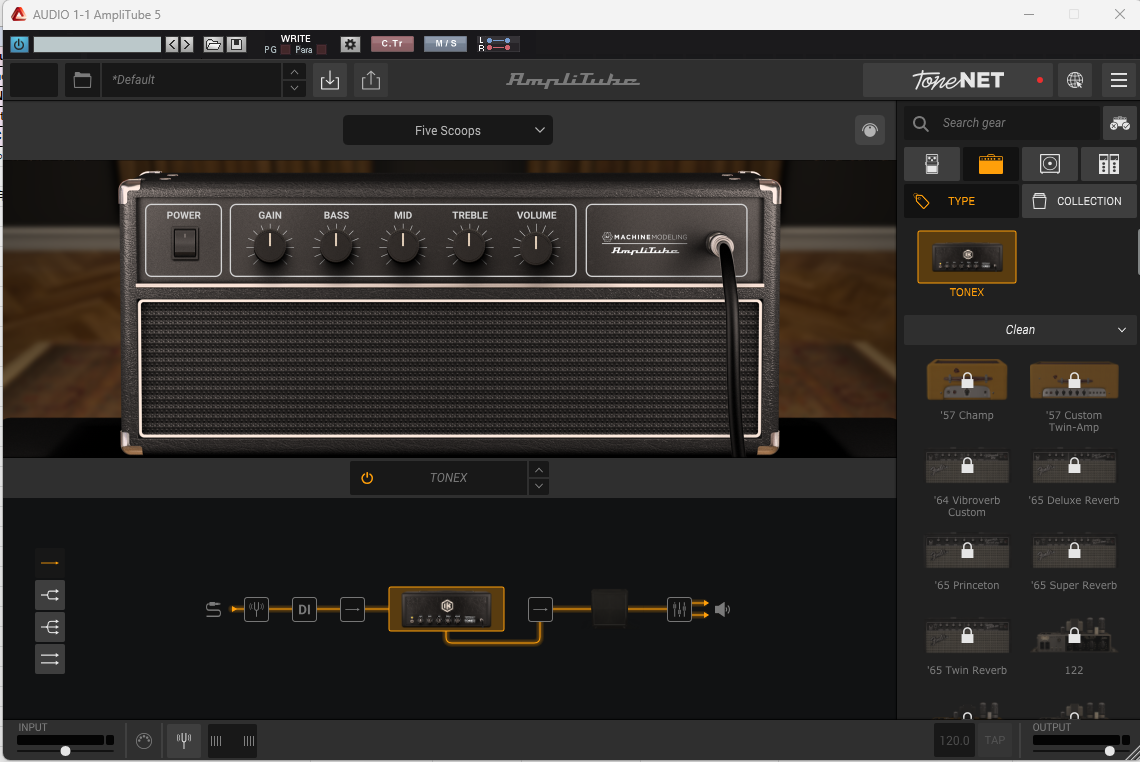Select next amp with TONEX down arrow
1140x762 pixels.
[539, 486]
